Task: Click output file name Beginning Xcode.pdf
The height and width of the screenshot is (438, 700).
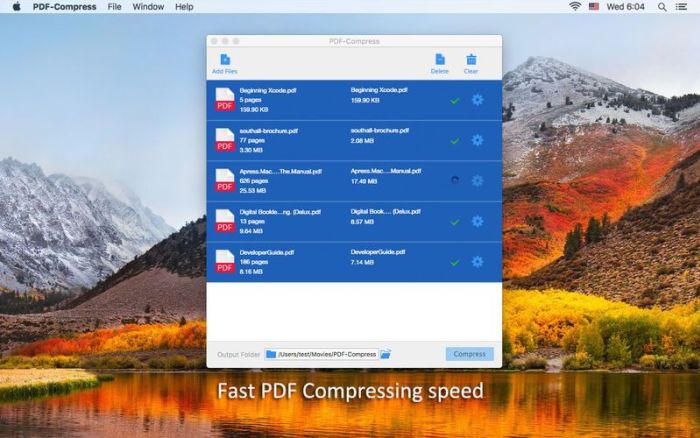Action: point(379,90)
